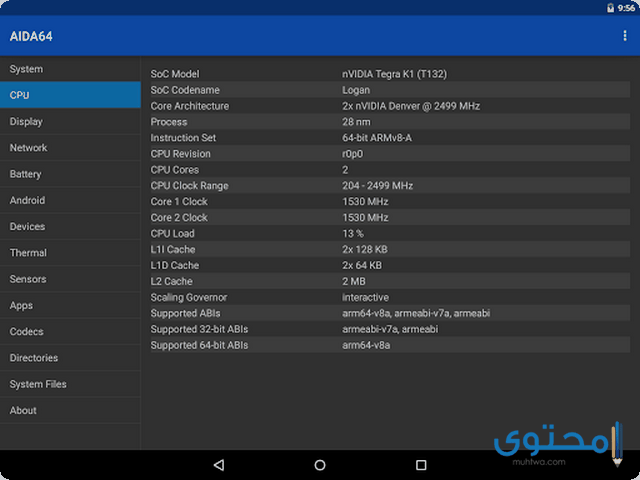Select the Supported 64-bit ABIs label
The width and height of the screenshot is (640, 480).
pyautogui.click(x=199, y=345)
